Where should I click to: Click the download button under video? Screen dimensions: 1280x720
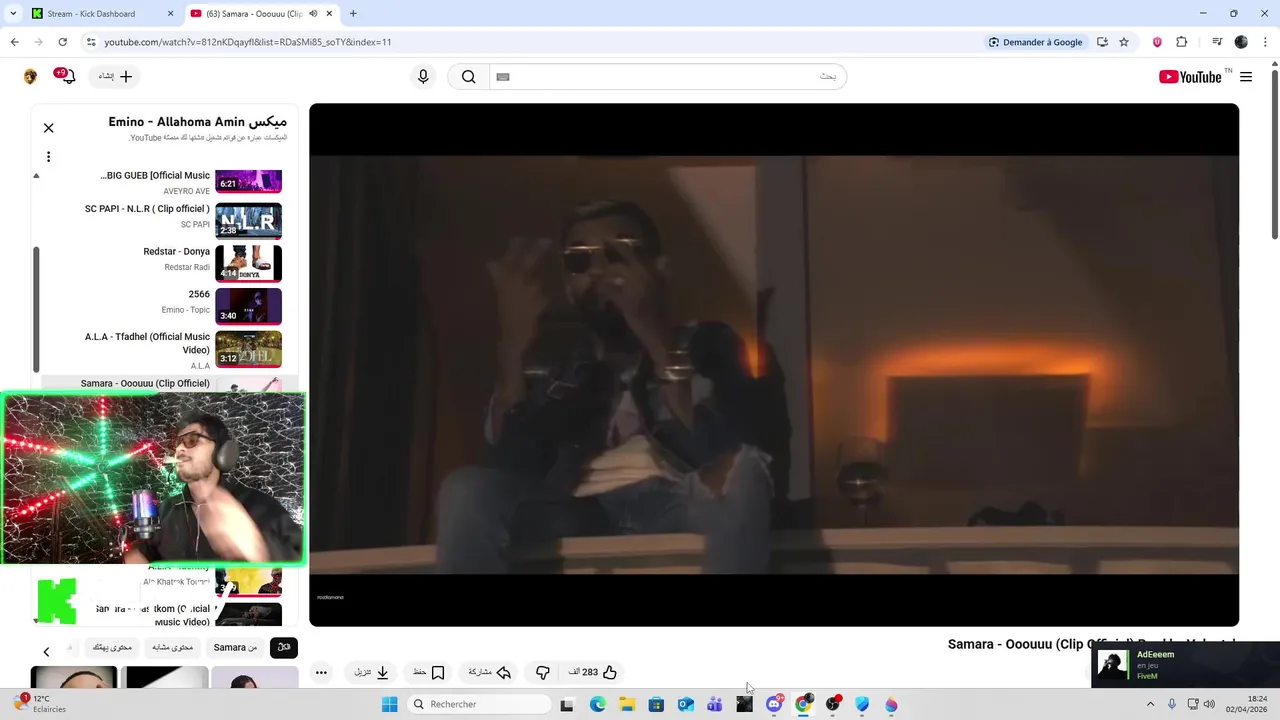[x=372, y=672]
